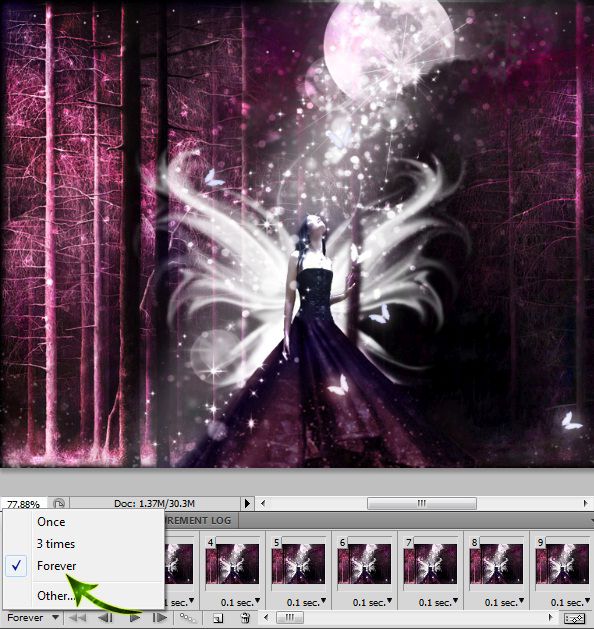Delete selected frames with the trash icon
Image resolution: width=594 pixels, height=629 pixels.
pyautogui.click(x=245, y=618)
